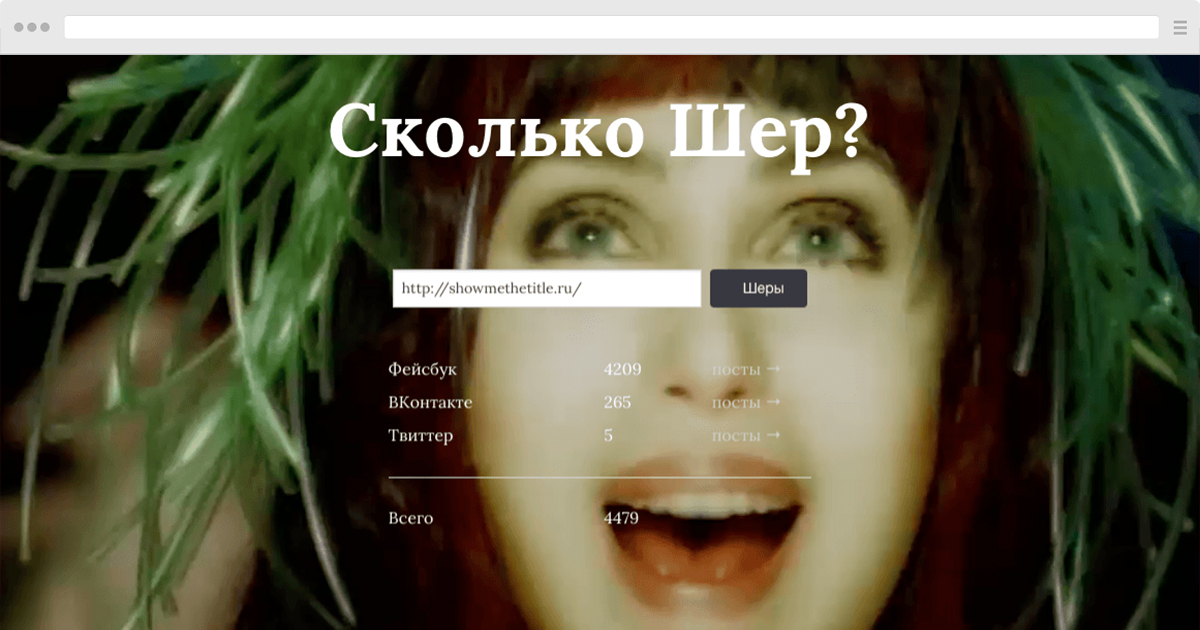The width and height of the screenshot is (1200, 630).
Task: Click the total share count 4479
Action: pos(621,518)
